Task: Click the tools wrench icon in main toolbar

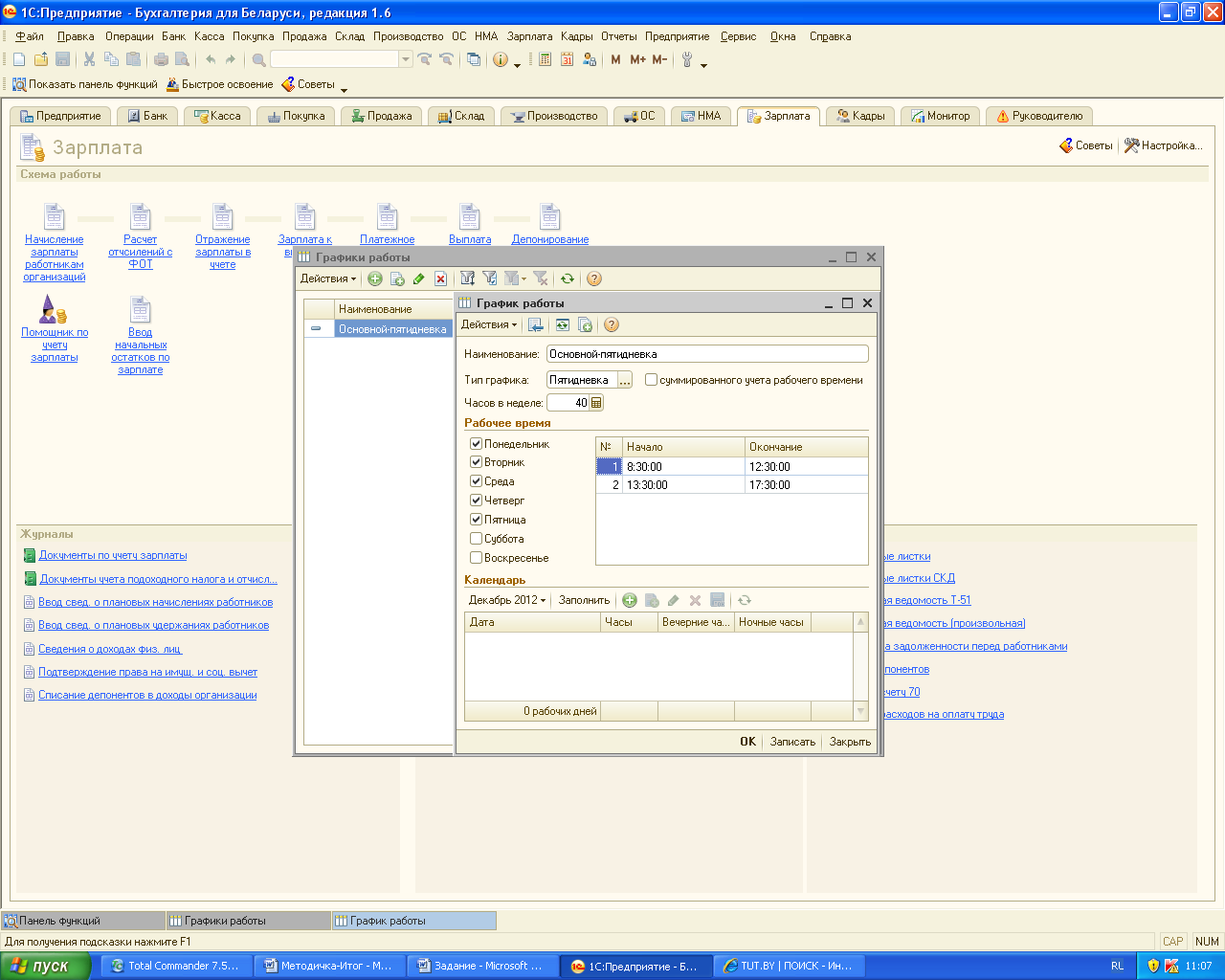Action: point(687,59)
